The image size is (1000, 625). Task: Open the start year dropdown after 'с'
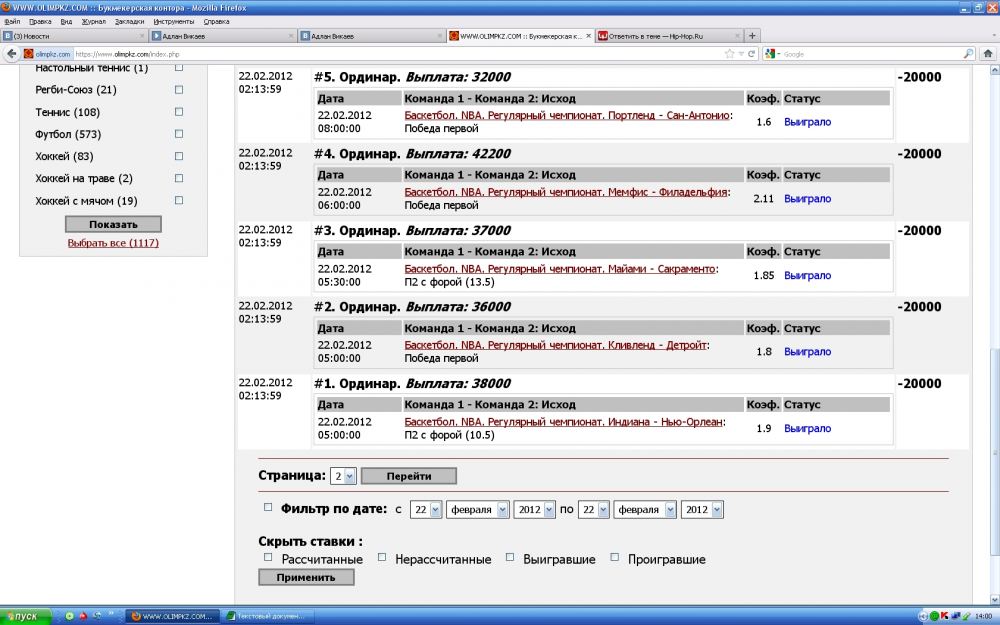(x=534, y=510)
